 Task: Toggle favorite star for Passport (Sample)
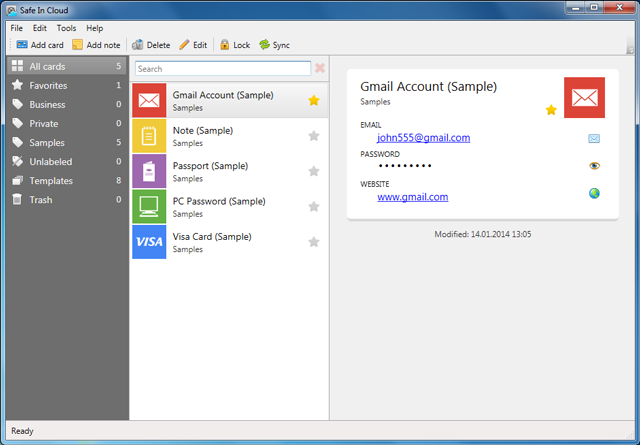click(x=314, y=171)
